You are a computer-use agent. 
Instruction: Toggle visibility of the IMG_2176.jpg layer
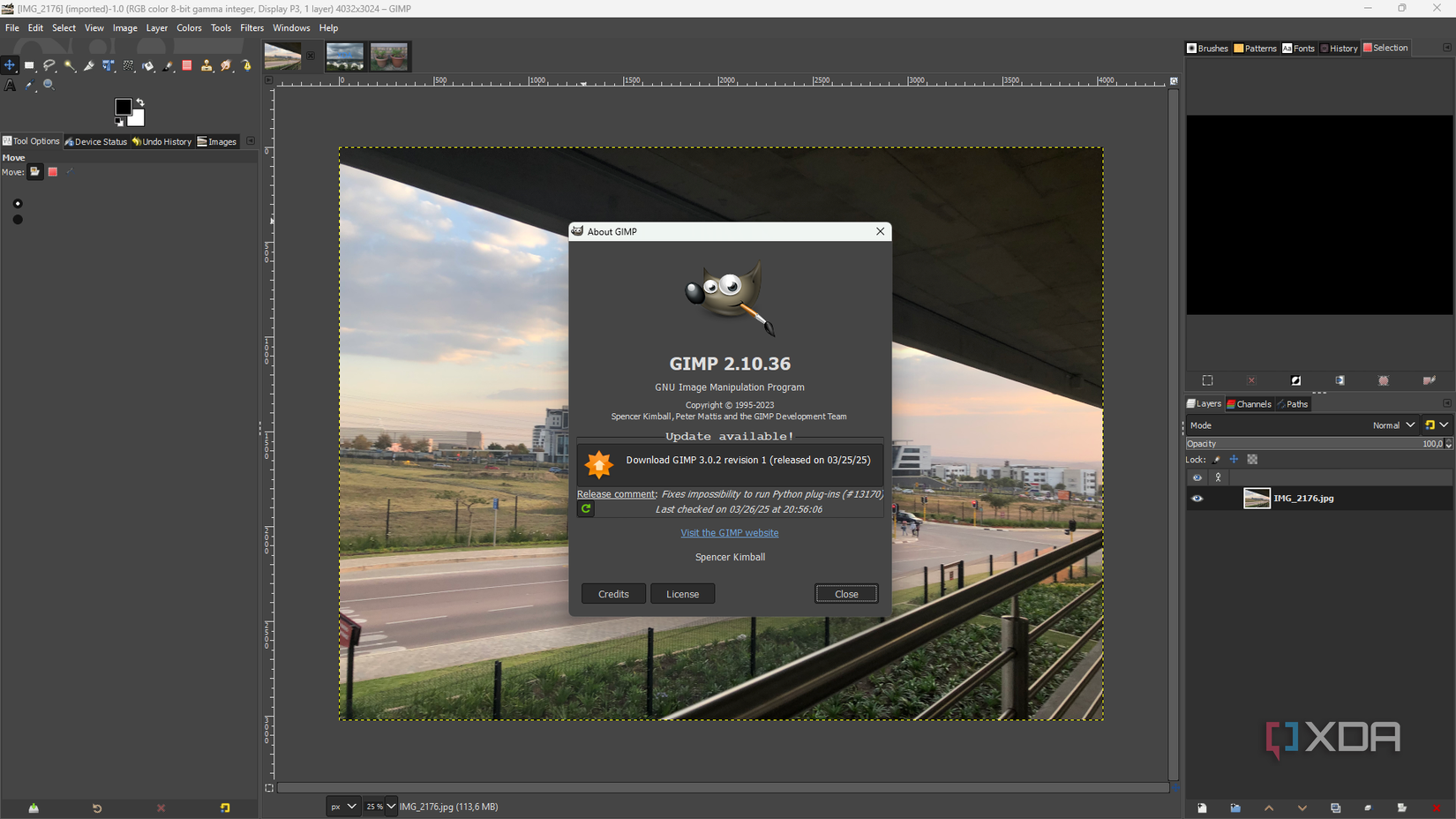1197,498
